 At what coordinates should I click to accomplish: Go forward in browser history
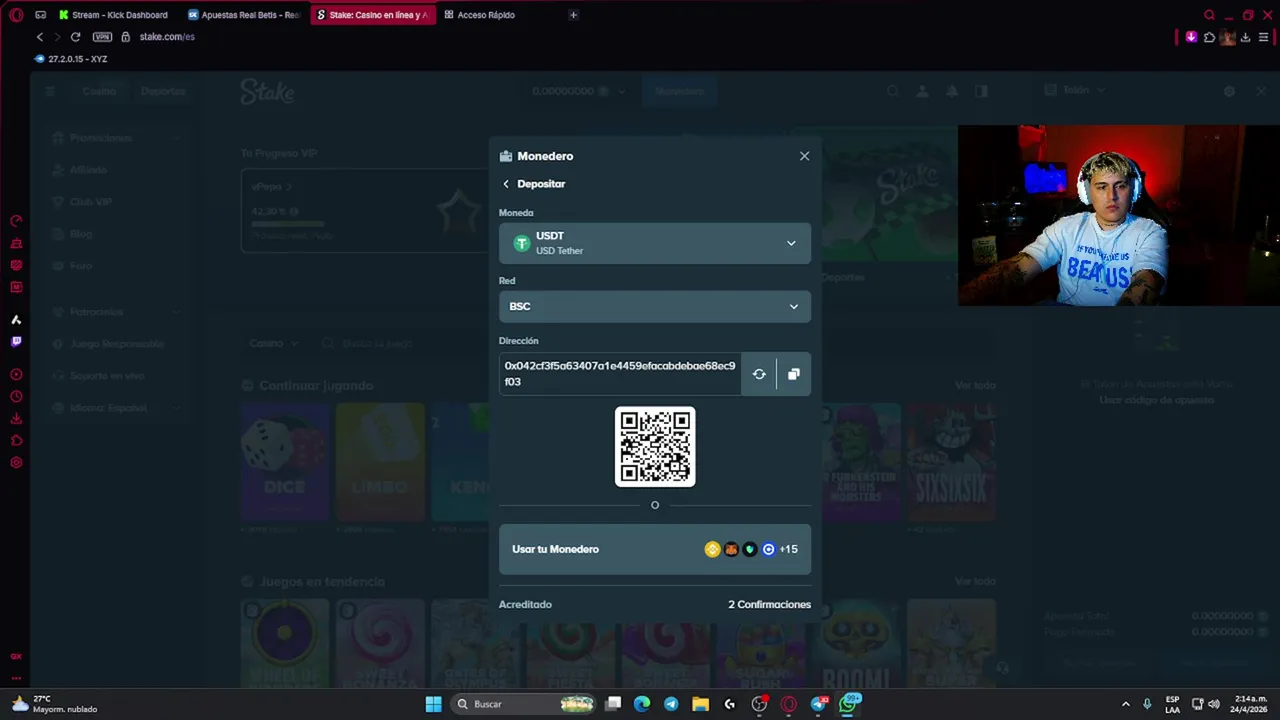click(x=57, y=37)
